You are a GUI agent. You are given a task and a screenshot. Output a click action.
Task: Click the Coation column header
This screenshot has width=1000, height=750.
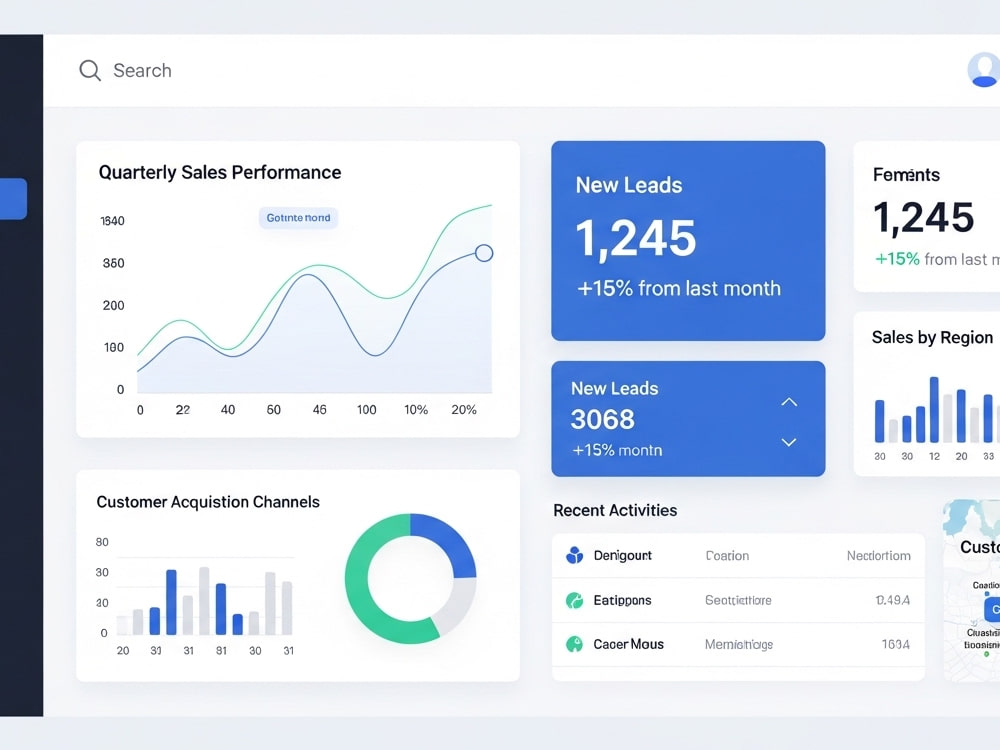727,555
